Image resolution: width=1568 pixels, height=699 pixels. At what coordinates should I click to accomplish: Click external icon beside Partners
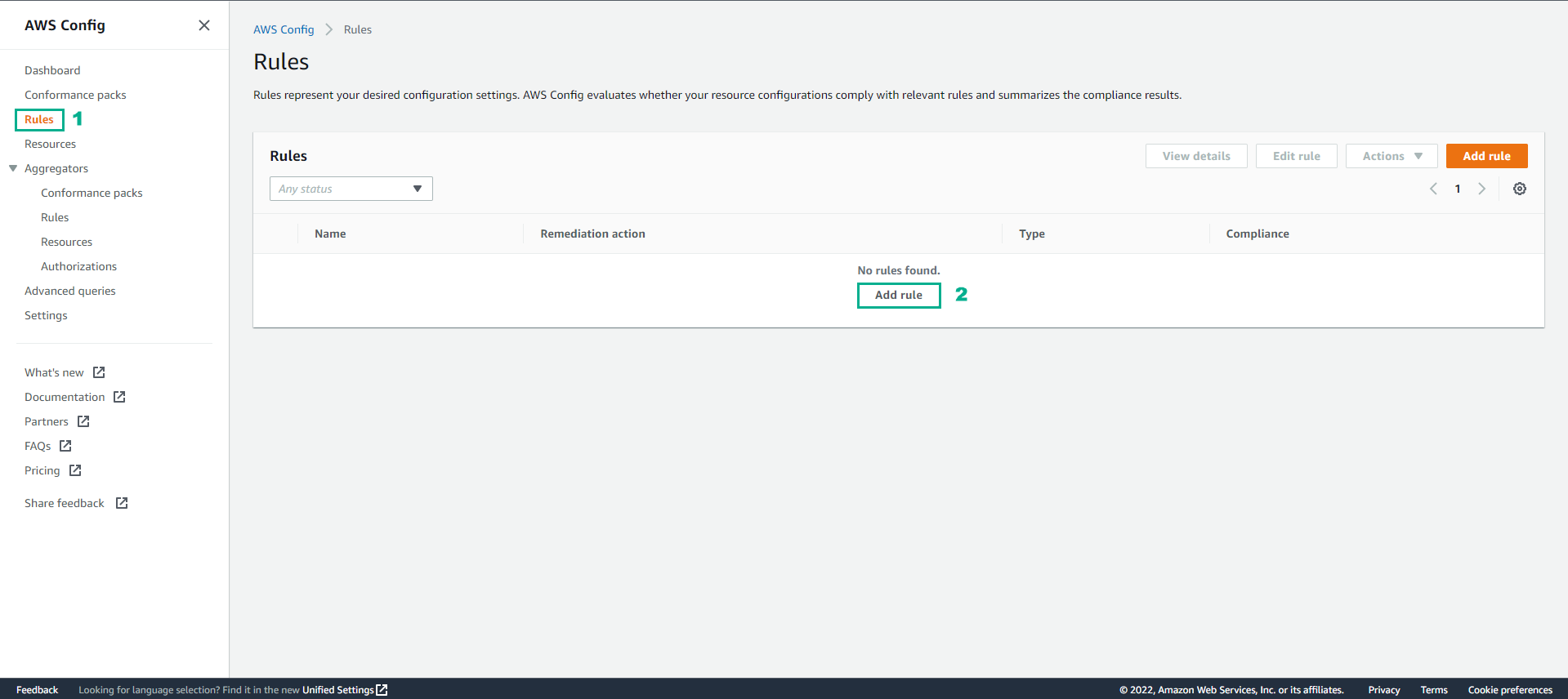click(x=83, y=421)
